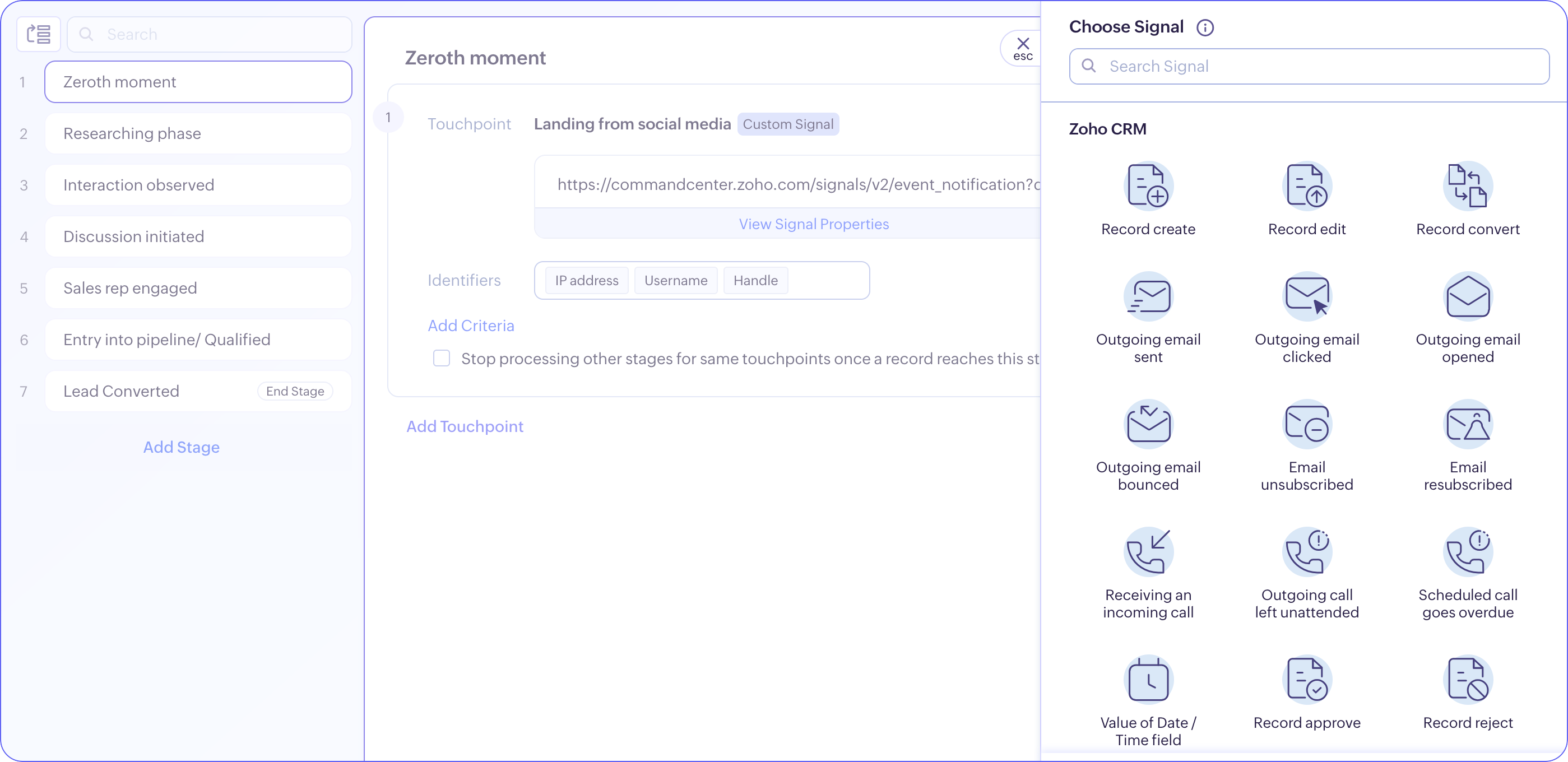Screen dimensions: 1568x762
Task: Open Entry into pipeline/ Qualified stage
Action: 198,339
